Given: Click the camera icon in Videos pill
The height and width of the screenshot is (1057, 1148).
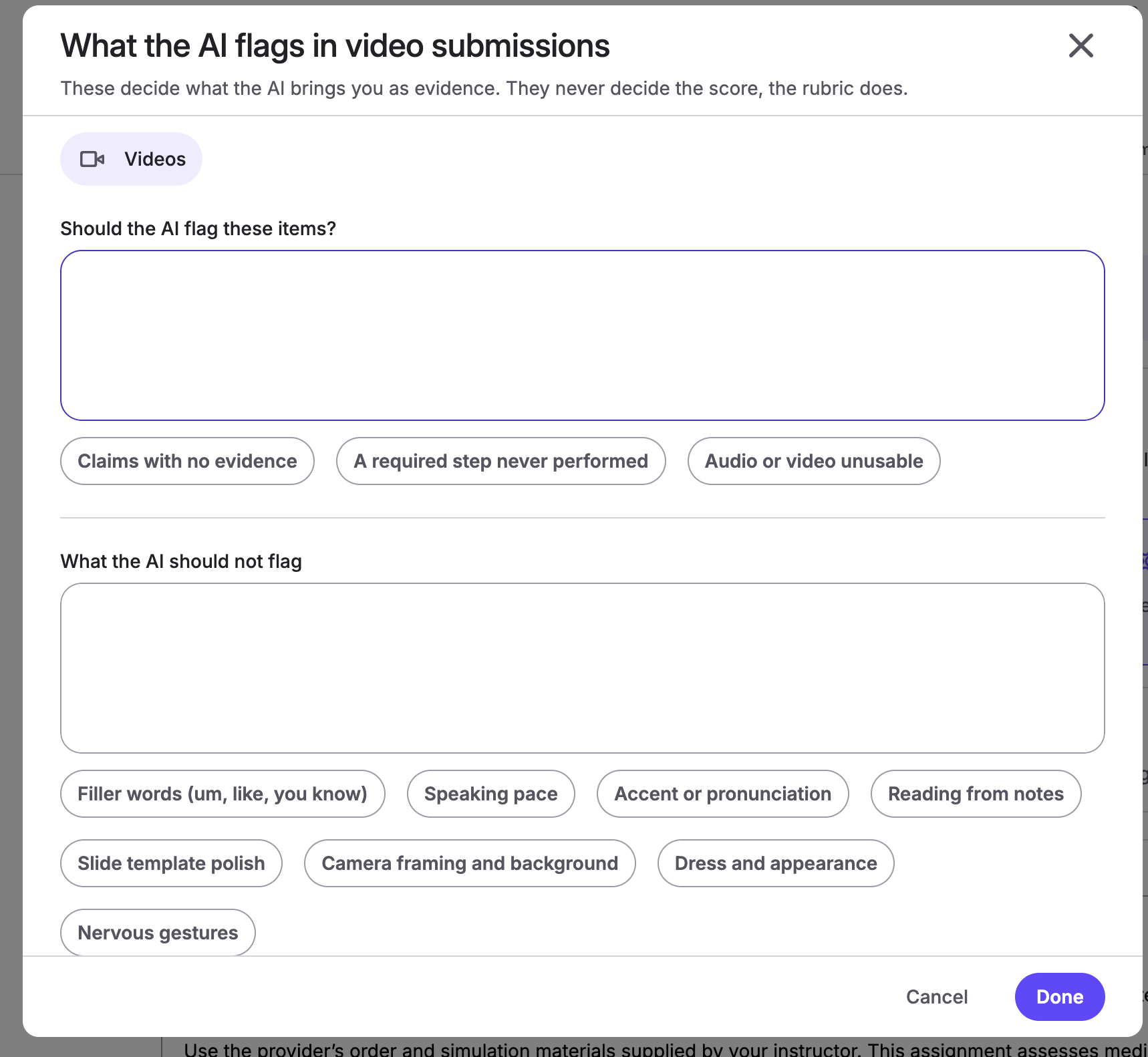Looking at the screenshot, I should (92, 159).
